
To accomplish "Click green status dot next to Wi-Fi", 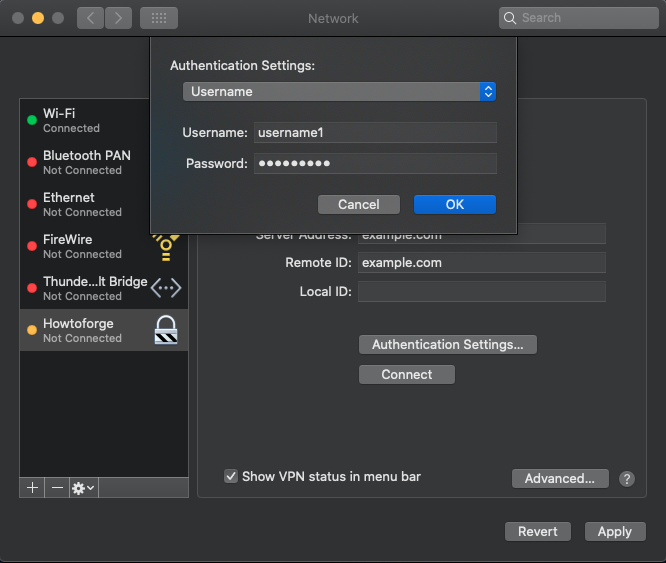I will [x=32, y=120].
